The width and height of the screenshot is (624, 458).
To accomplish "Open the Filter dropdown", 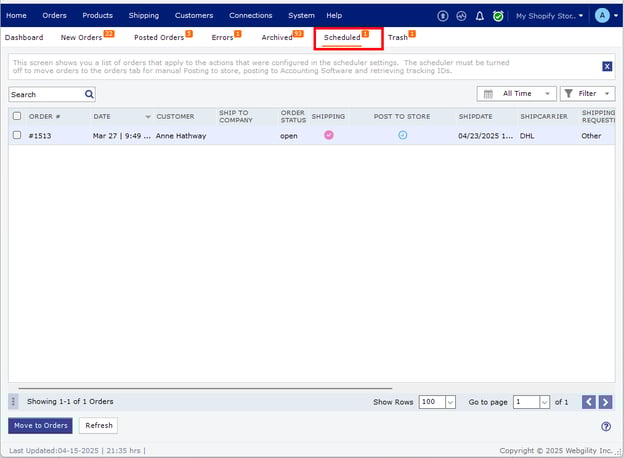I will point(587,94).
